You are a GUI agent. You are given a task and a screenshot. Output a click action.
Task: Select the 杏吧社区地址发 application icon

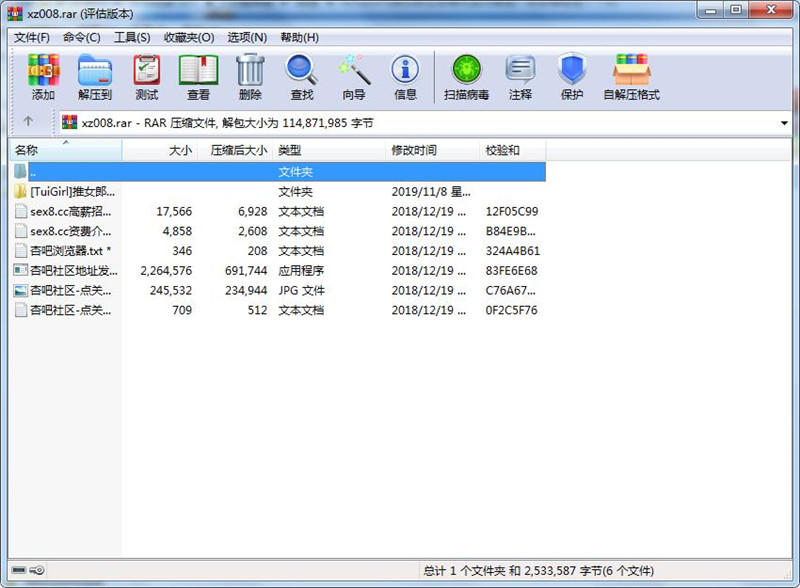coord(20,271)
